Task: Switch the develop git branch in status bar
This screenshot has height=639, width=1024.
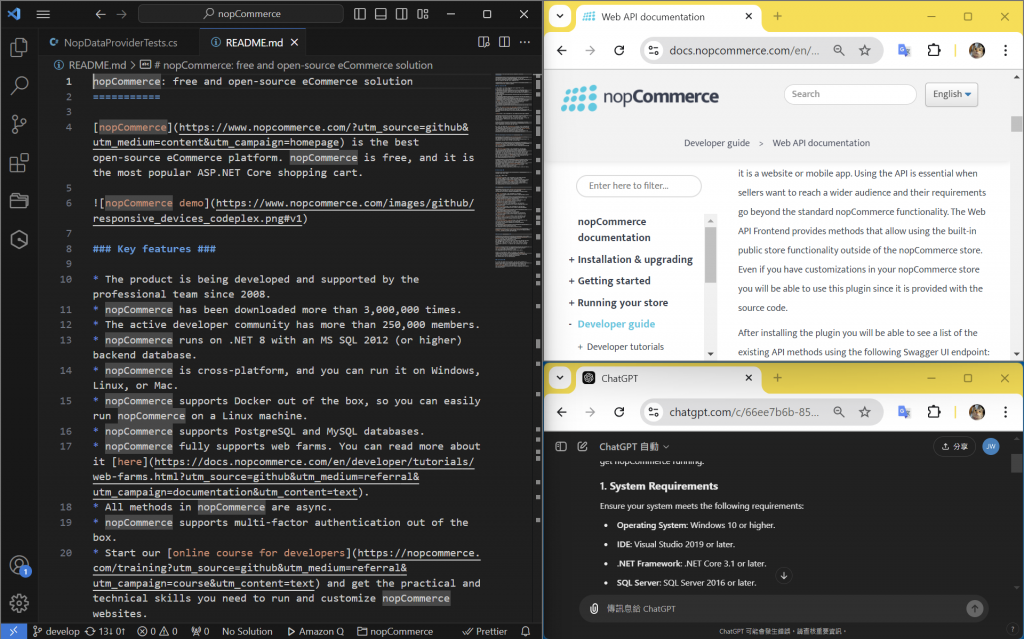Action: pyautogui.click(x=56, y=631)
